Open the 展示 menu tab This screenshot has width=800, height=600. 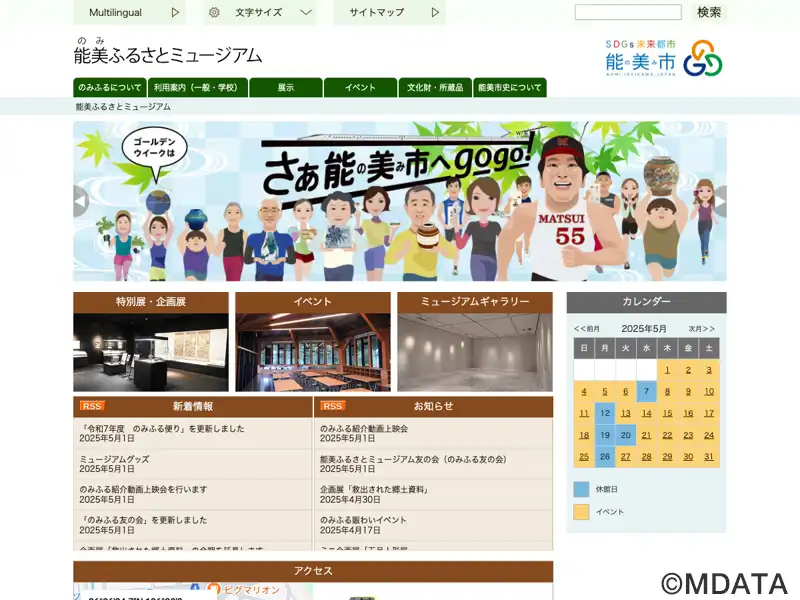coord(286,87)
